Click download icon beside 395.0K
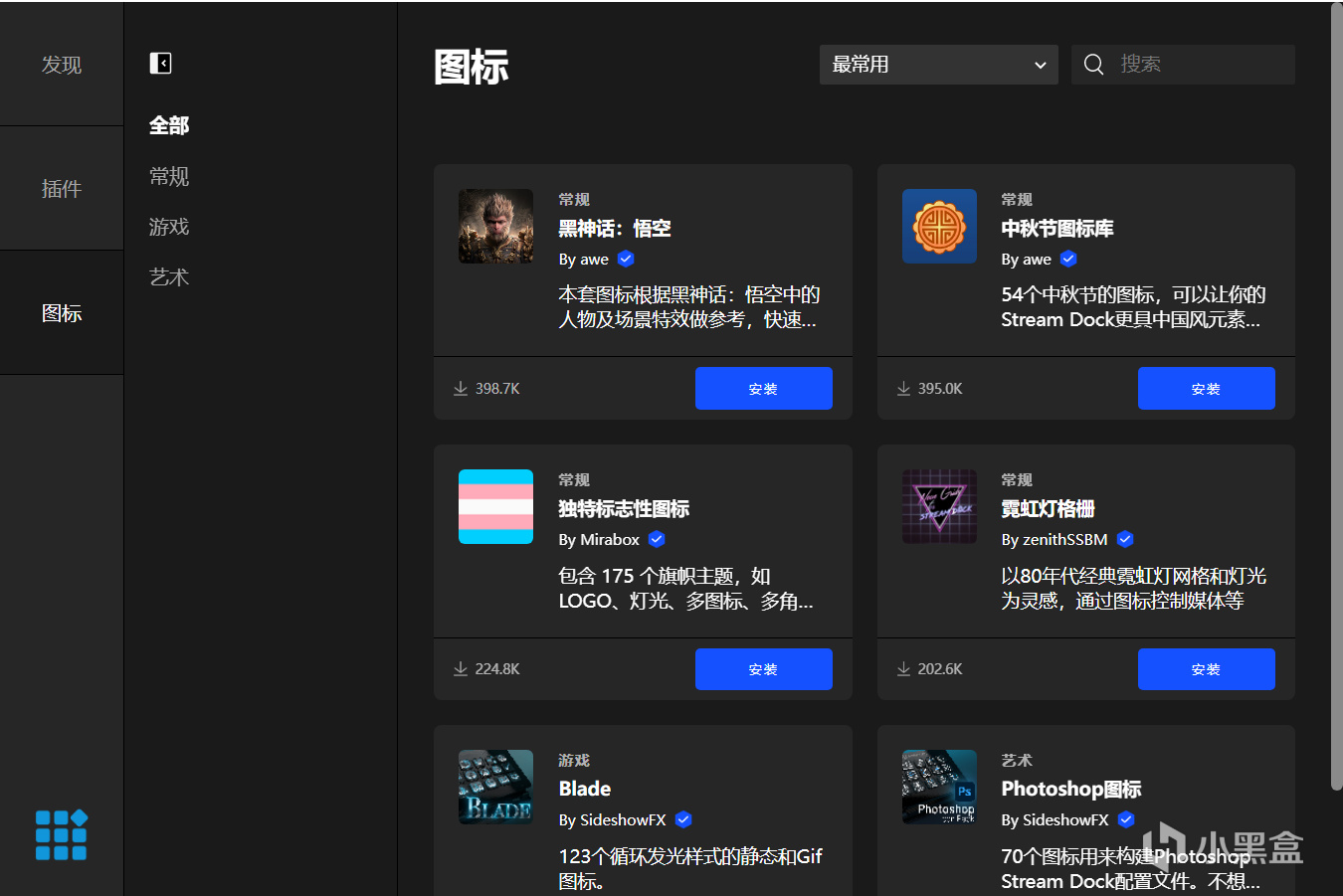 903,389
